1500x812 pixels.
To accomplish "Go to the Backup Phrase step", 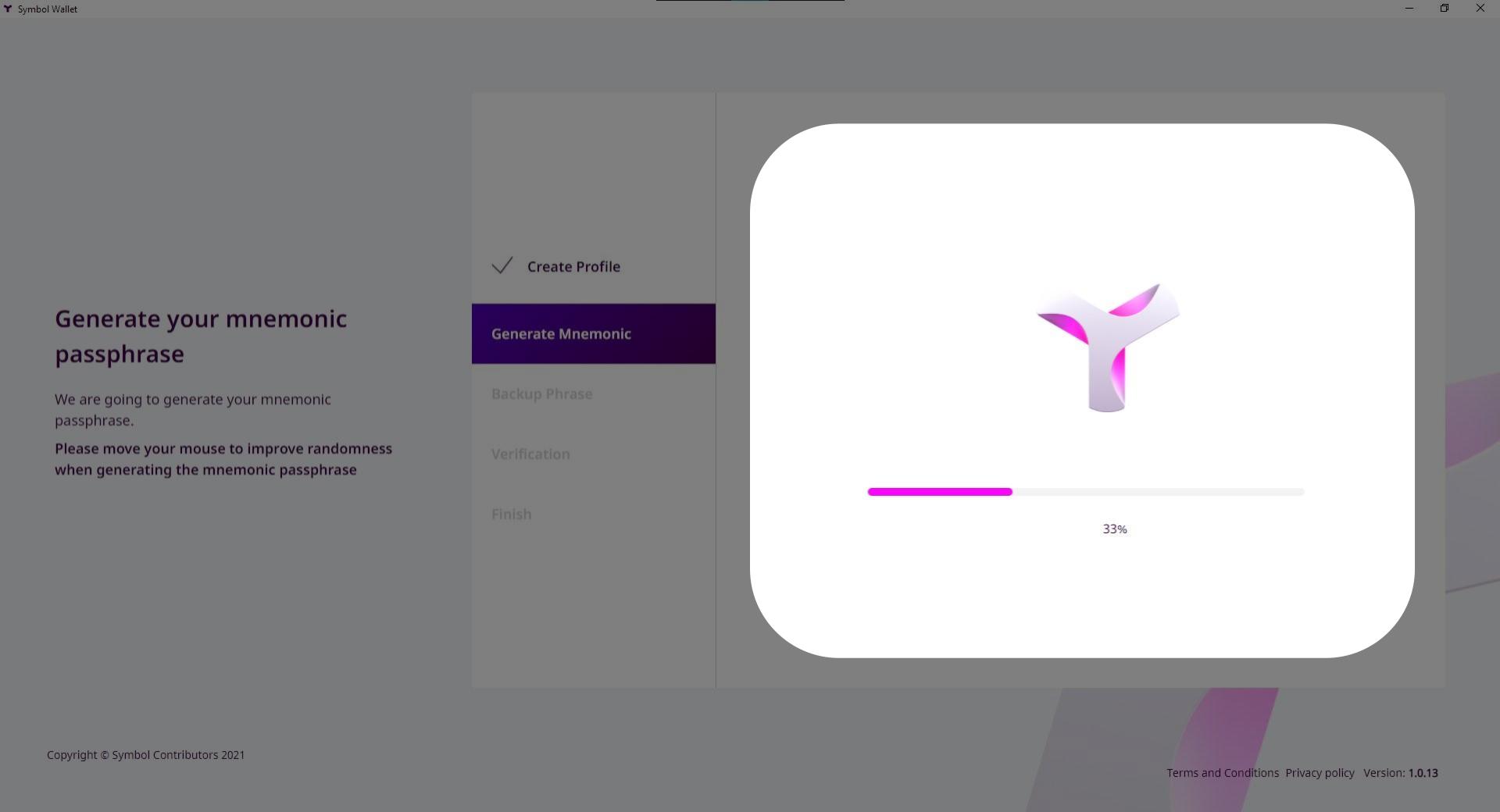I will tap(541, 394).
